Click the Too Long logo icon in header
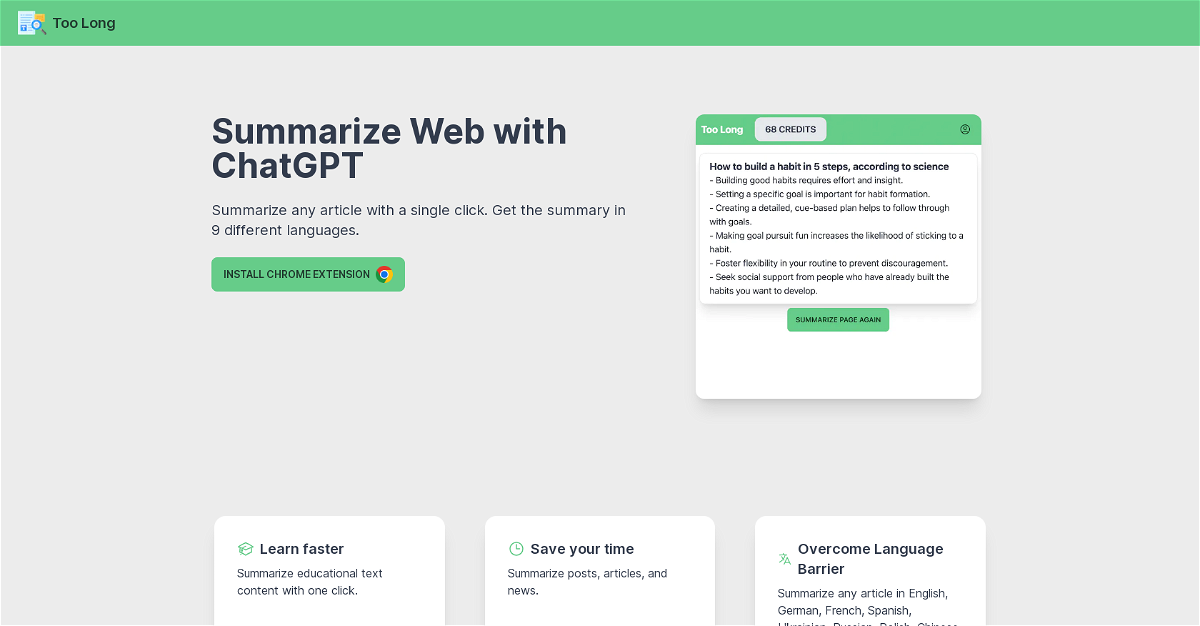 click(x=32, y=23)
